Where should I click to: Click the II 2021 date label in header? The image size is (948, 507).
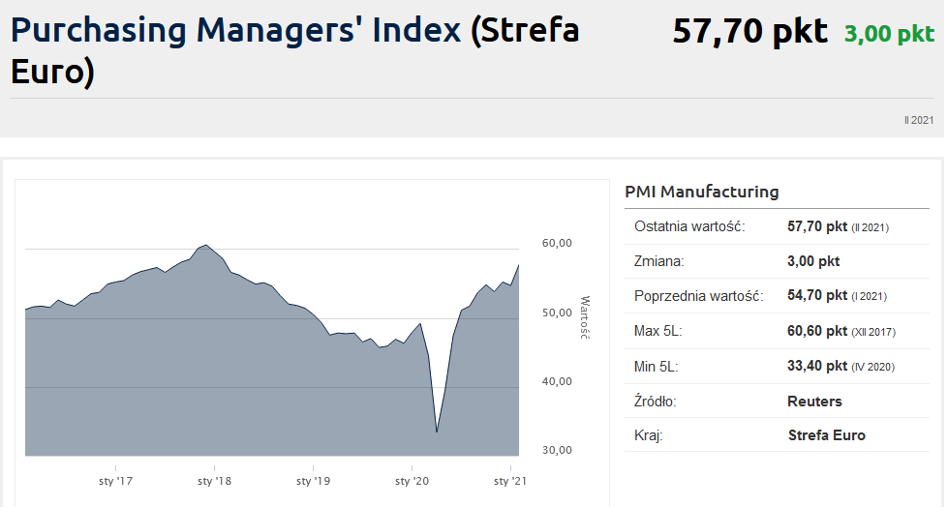coord(919,120)
